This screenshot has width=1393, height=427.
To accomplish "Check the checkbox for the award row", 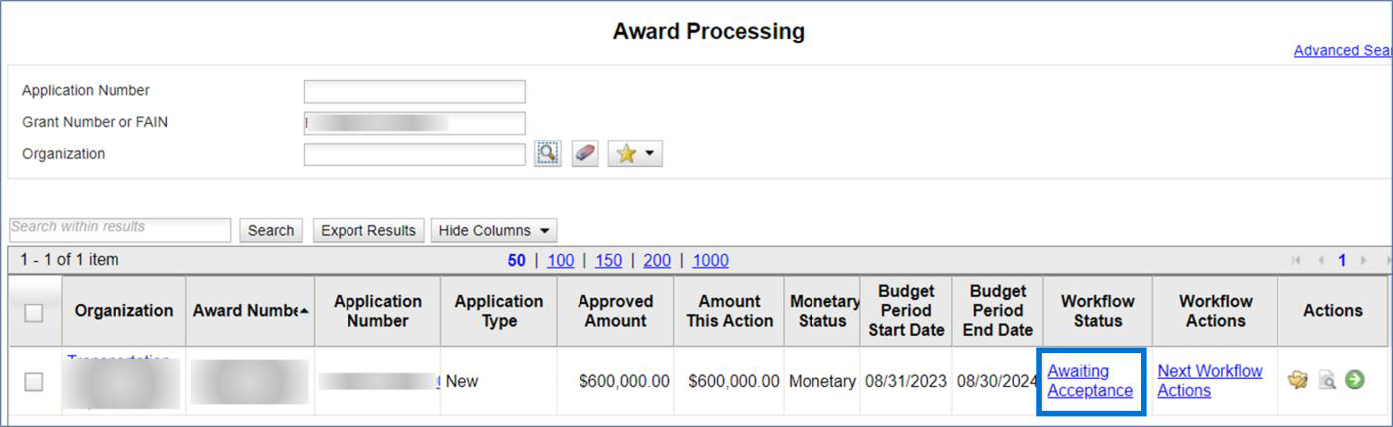I will pos(34,381).
